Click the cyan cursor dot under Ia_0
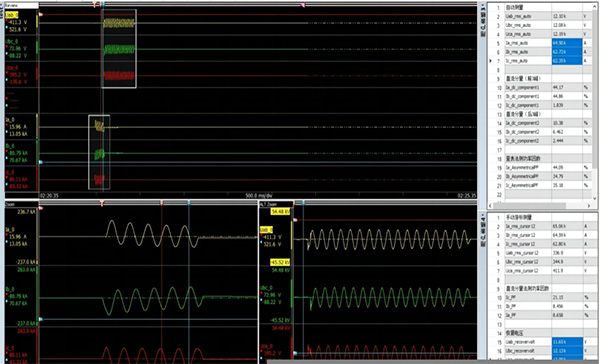Viewport: 600px width, 364px height. pos(7,132)
